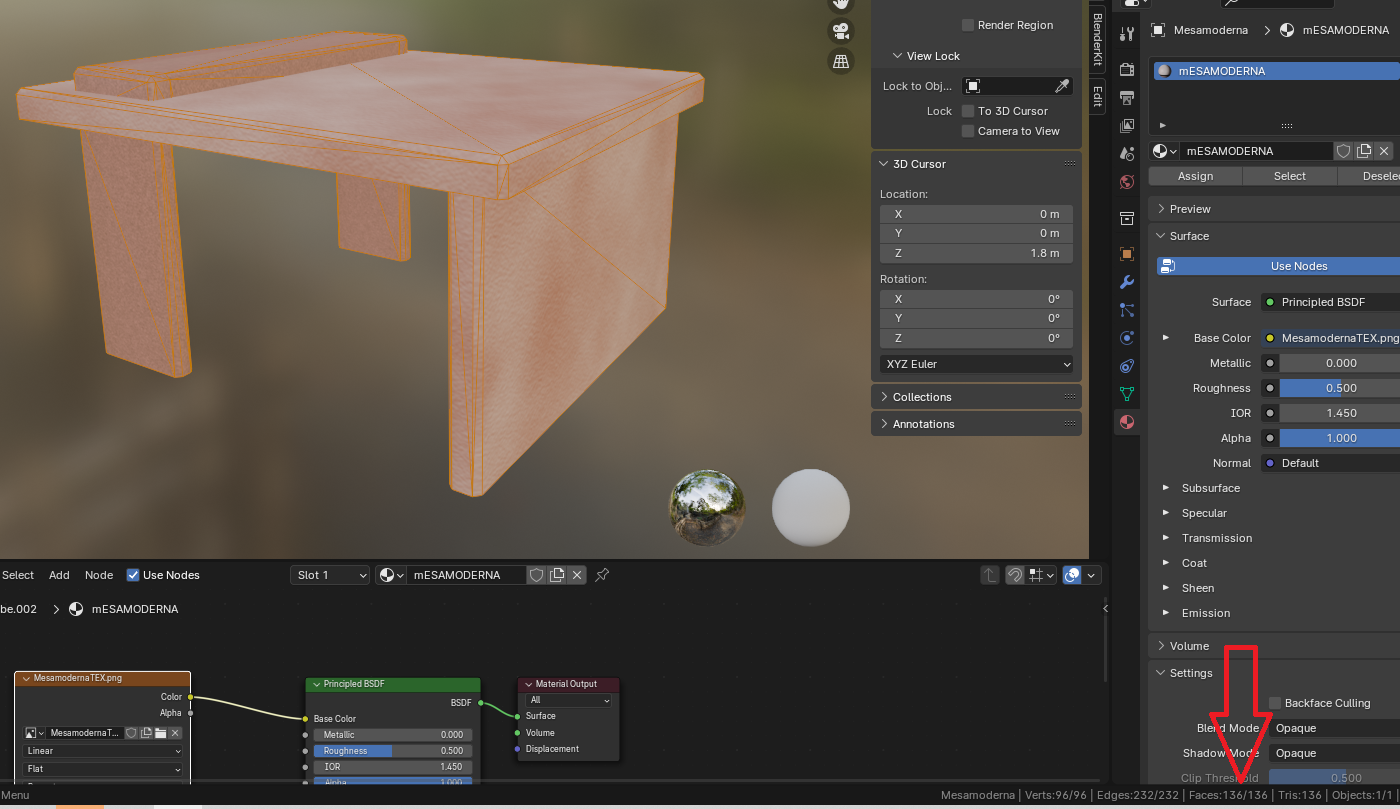Click the Use Nodes button in Surface panel
Viewport: 1400px width, 809px height.
click(x=1278, y=266)
